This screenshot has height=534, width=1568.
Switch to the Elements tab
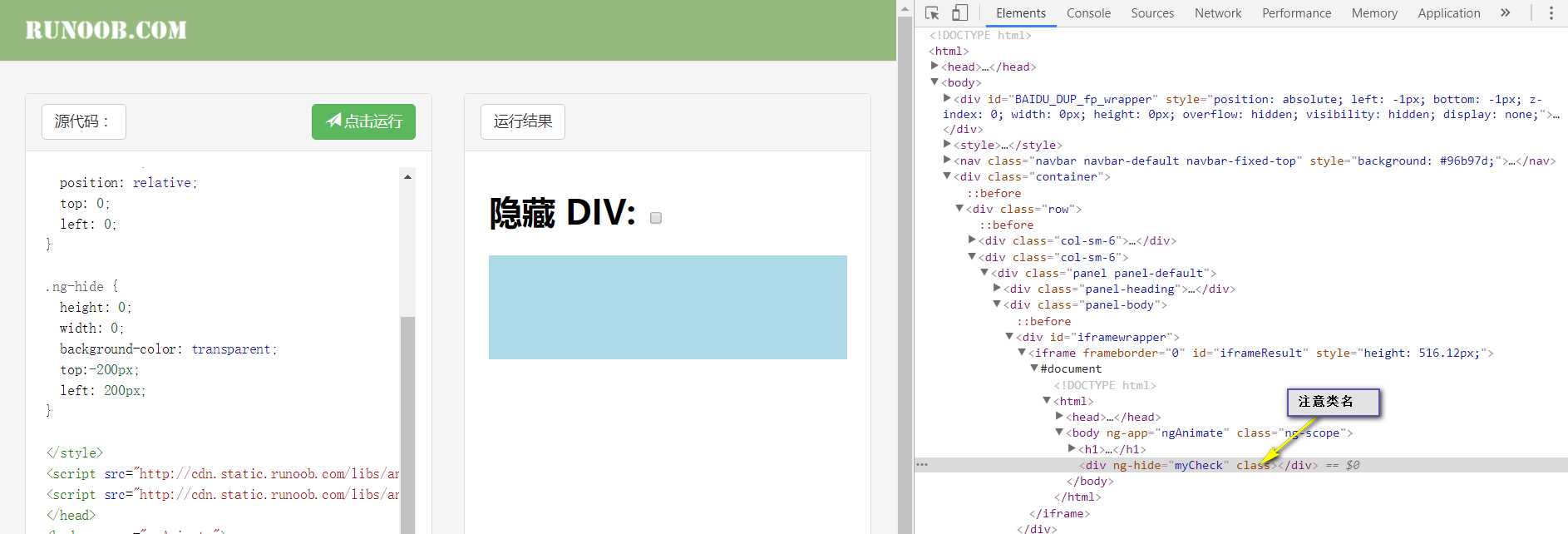tap(1021, 13)
